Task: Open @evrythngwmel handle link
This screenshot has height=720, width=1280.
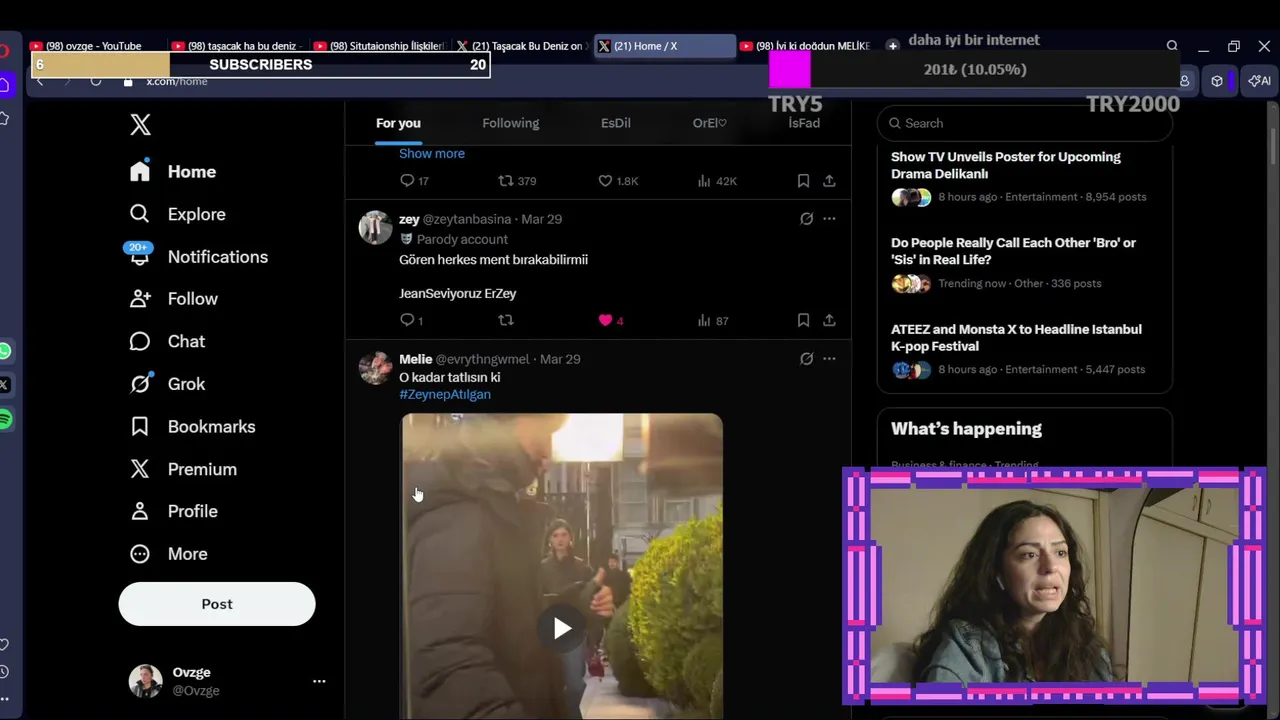Action: pos(483,359)
